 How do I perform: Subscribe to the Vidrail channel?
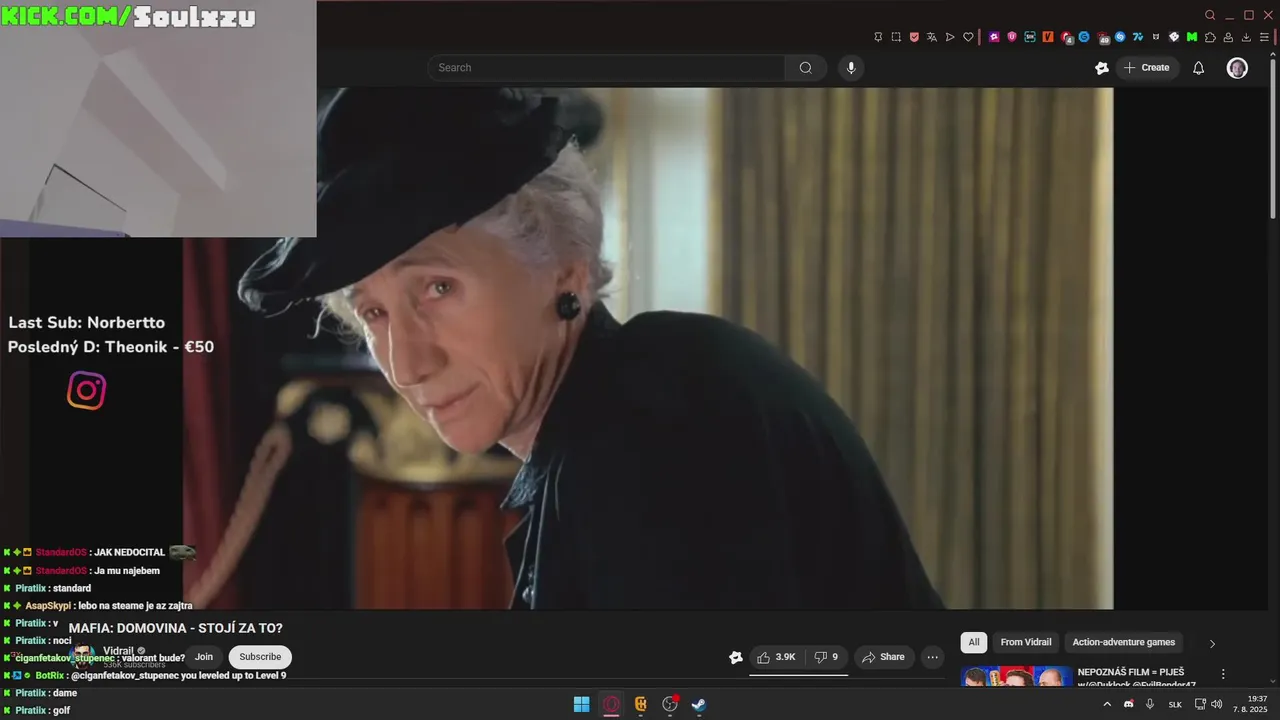[x=260, y=657]
